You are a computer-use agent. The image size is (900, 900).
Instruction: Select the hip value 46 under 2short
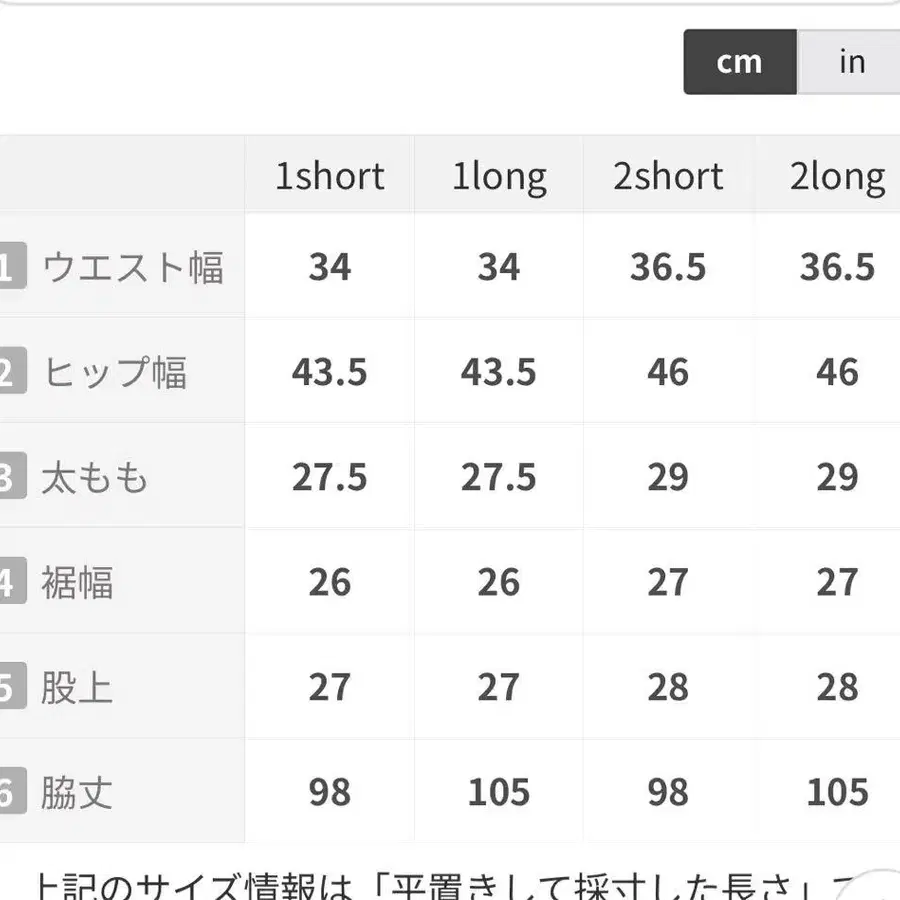click(668, 372)
